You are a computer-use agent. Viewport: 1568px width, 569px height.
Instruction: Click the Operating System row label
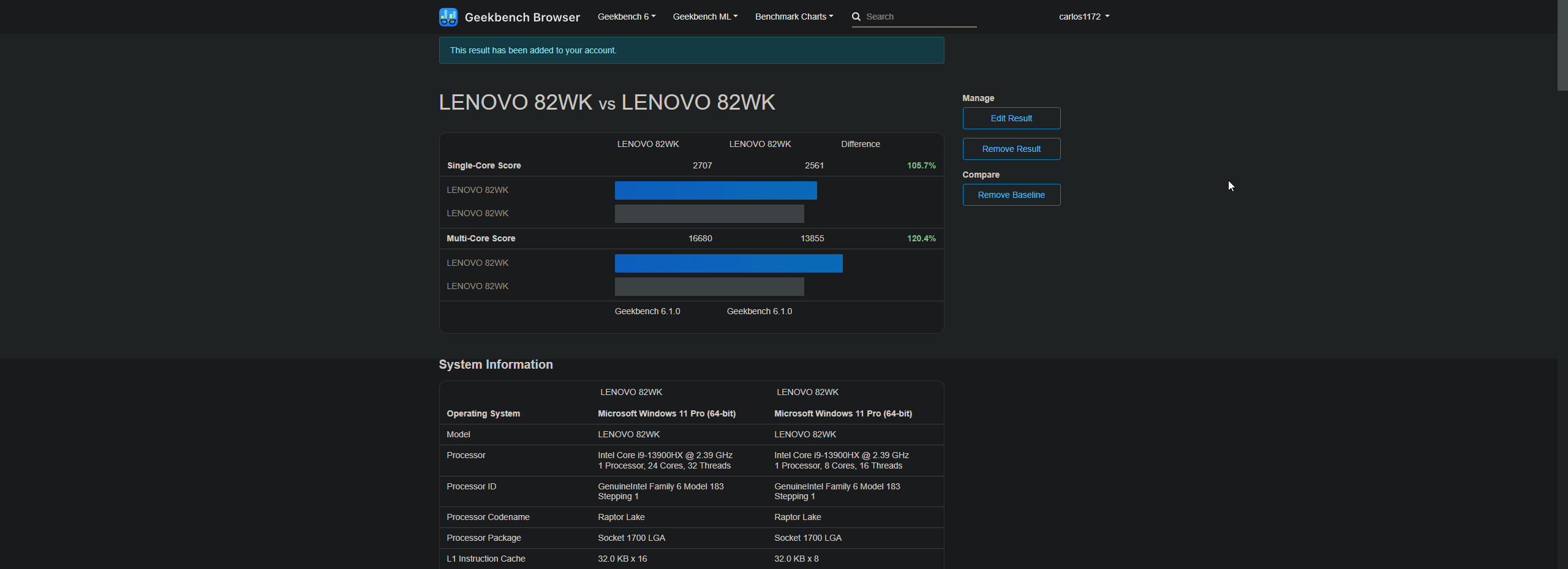483,413
